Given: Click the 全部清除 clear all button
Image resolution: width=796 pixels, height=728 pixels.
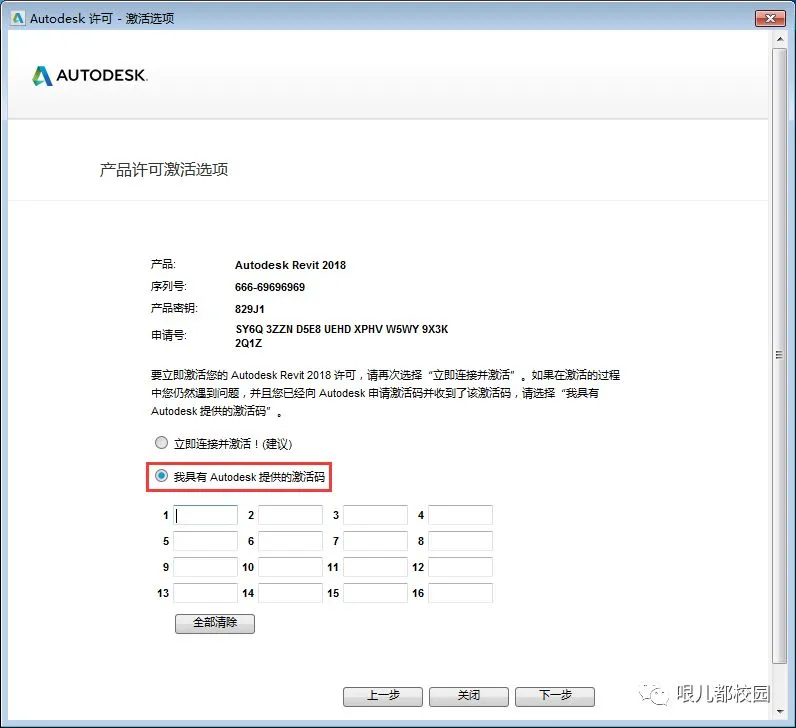Looking at the screenshot, I should [x=215, y=623].
